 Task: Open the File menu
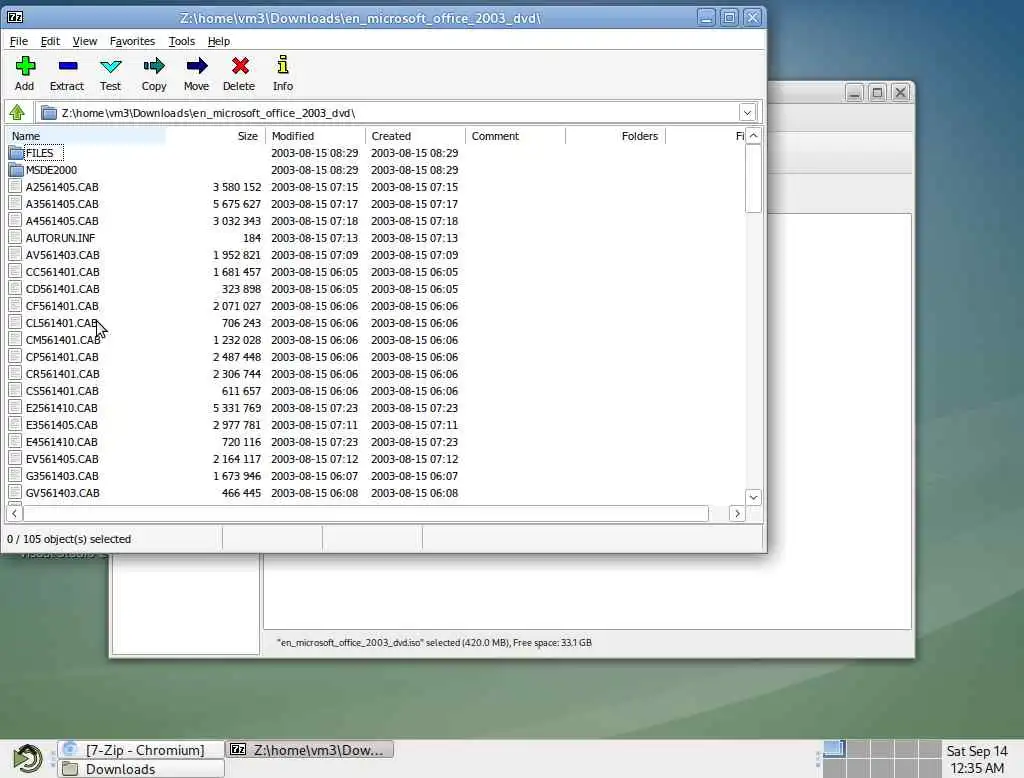tap(18, 41)
